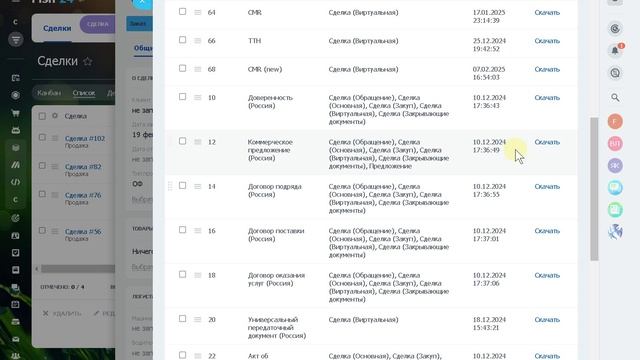Click template name Договор подряда (Россия)

(x=274, y=190)
